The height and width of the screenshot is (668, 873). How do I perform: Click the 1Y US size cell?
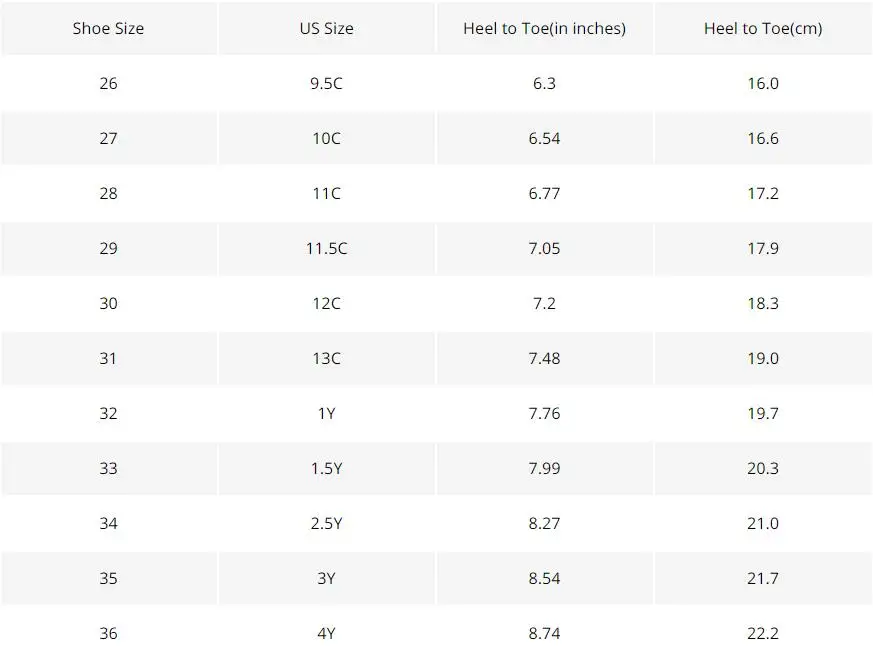326,414
